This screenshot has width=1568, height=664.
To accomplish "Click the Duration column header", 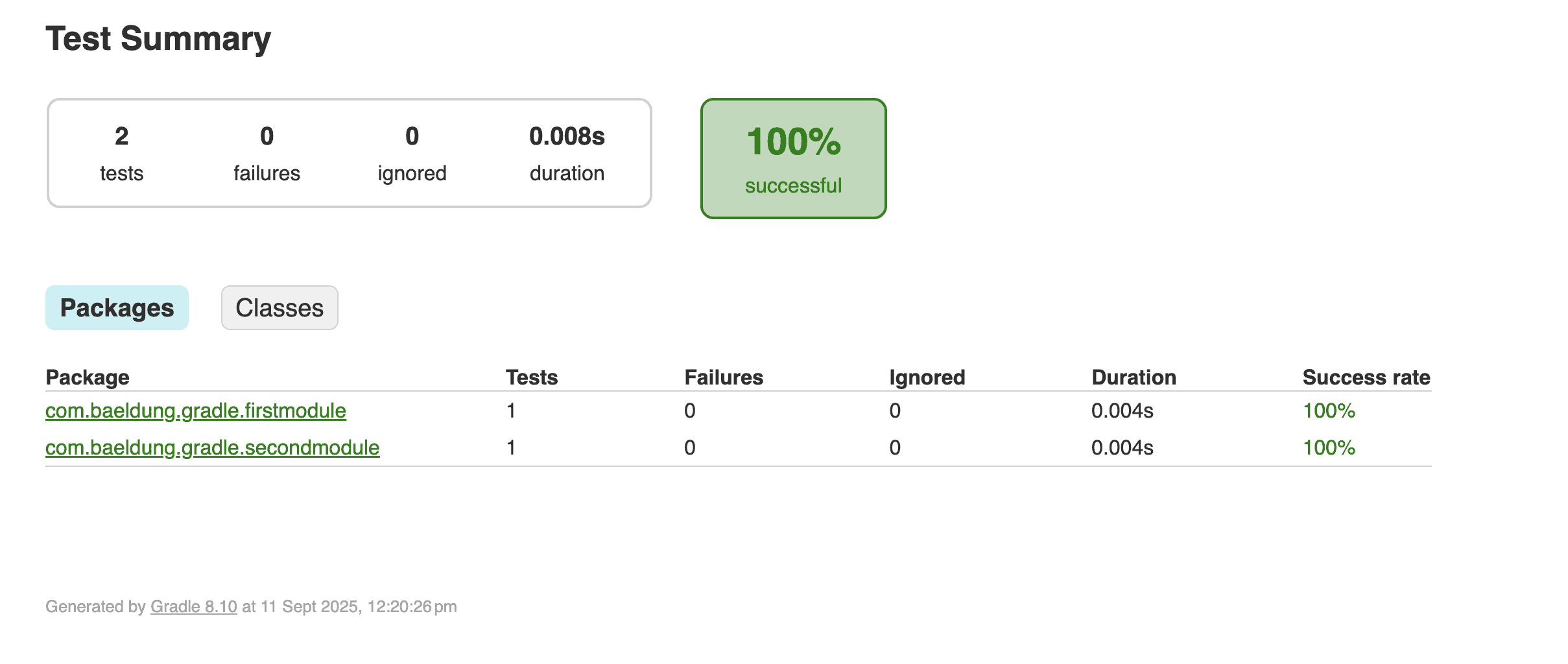I will pyautogui.click(x=1134, y=377).
